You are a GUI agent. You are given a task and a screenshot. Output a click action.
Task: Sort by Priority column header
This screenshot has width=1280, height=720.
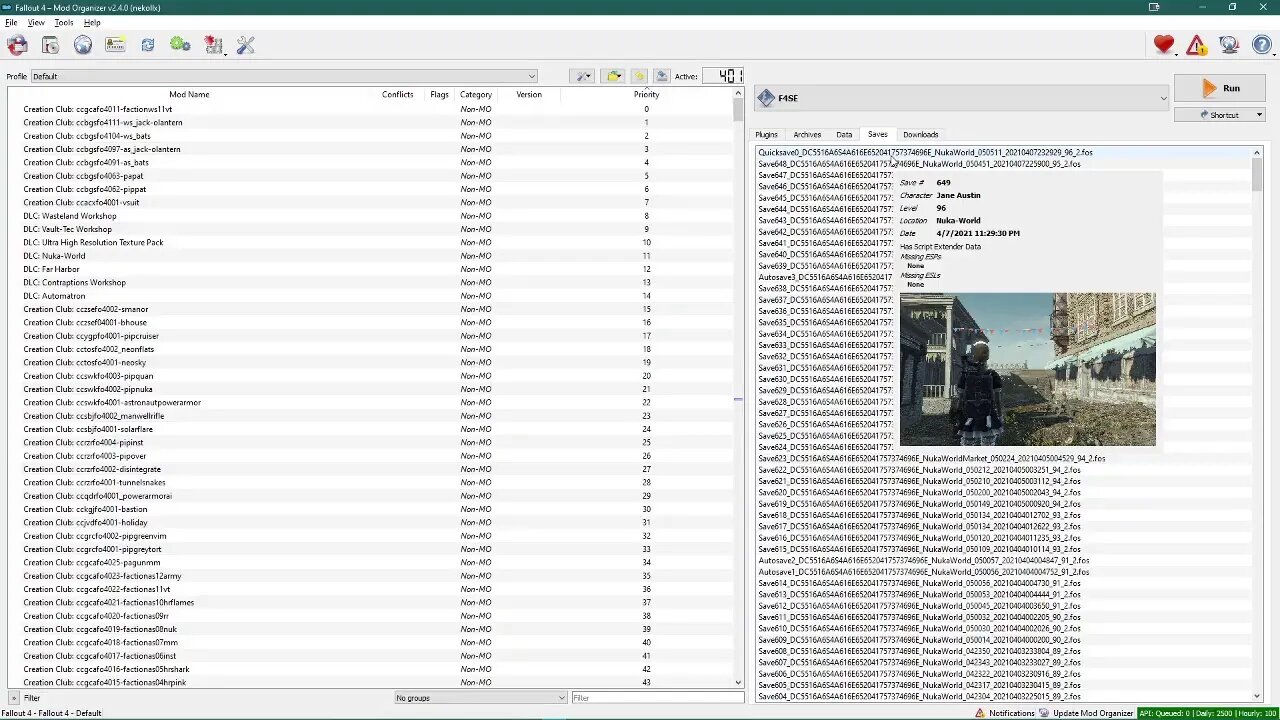tap(647, 94)
